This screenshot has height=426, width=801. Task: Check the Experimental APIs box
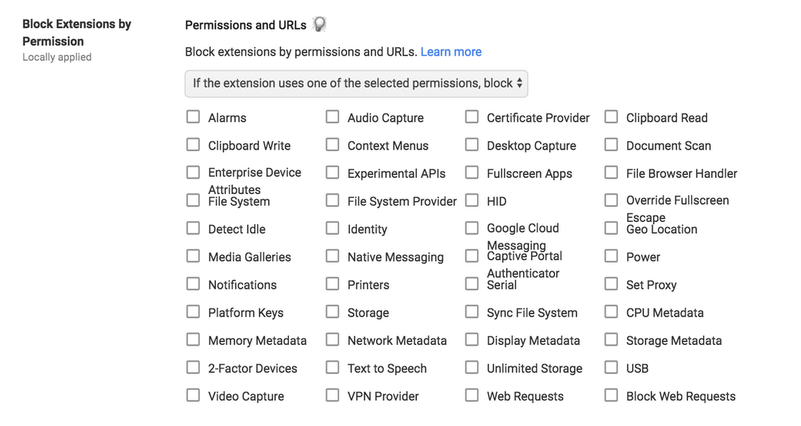333,173
